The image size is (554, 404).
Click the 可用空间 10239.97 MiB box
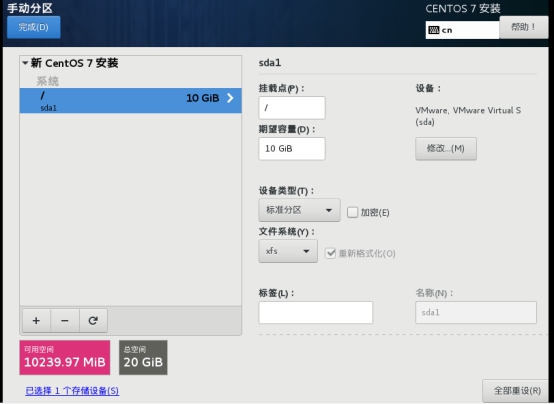tap(65, 357)
